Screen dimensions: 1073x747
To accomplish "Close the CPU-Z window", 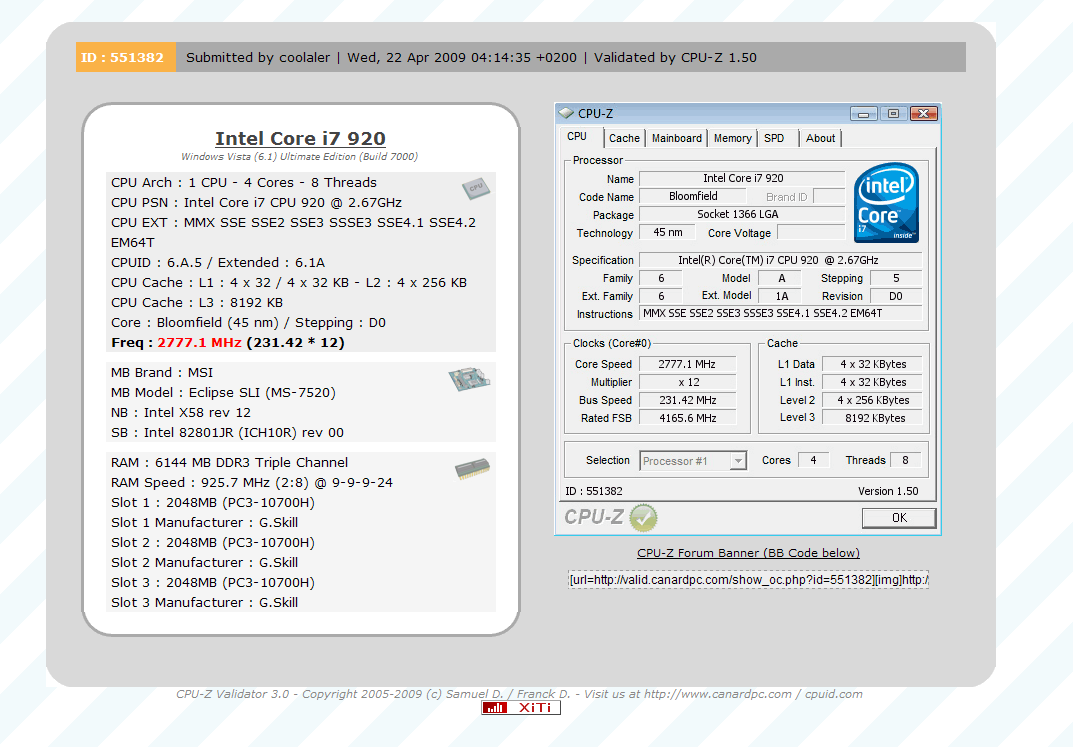I will (x=923, y=114).
